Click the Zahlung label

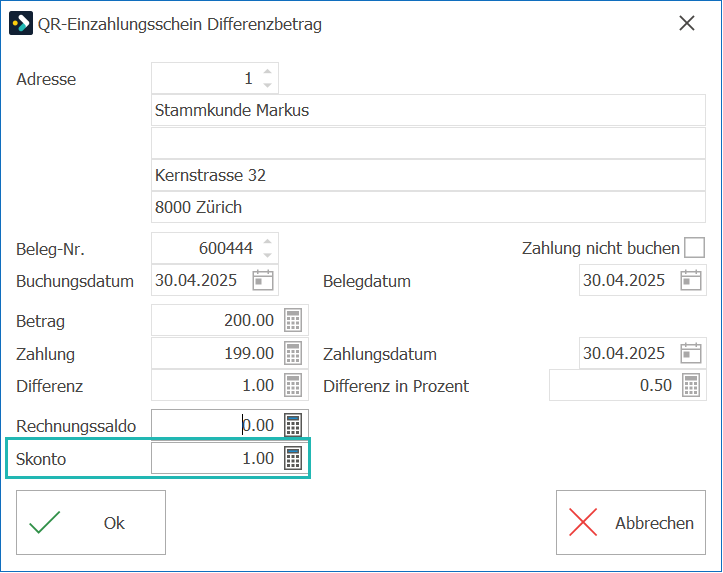coord(45,354)
